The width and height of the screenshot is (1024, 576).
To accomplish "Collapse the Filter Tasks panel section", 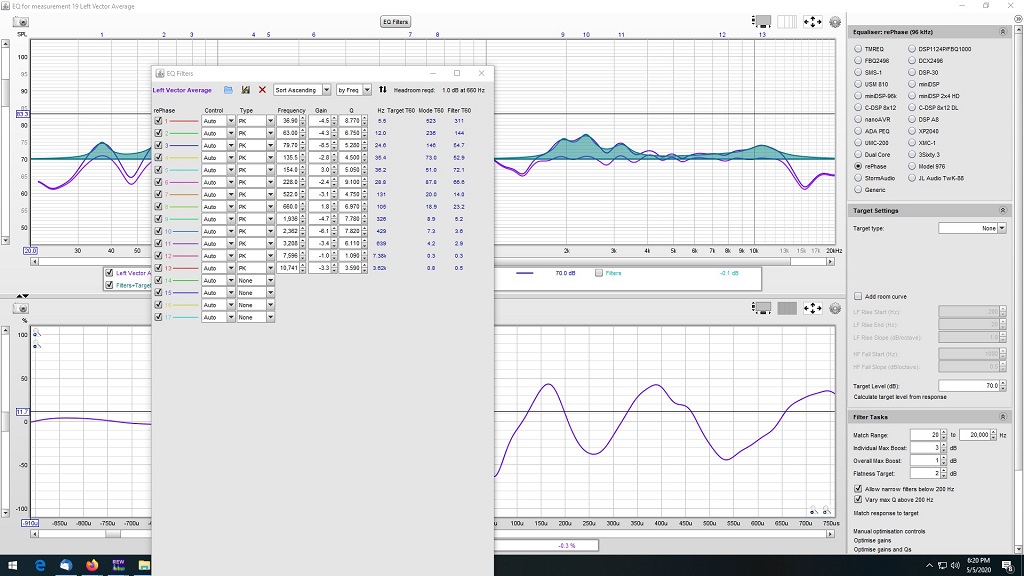I will click(1002, 417).
